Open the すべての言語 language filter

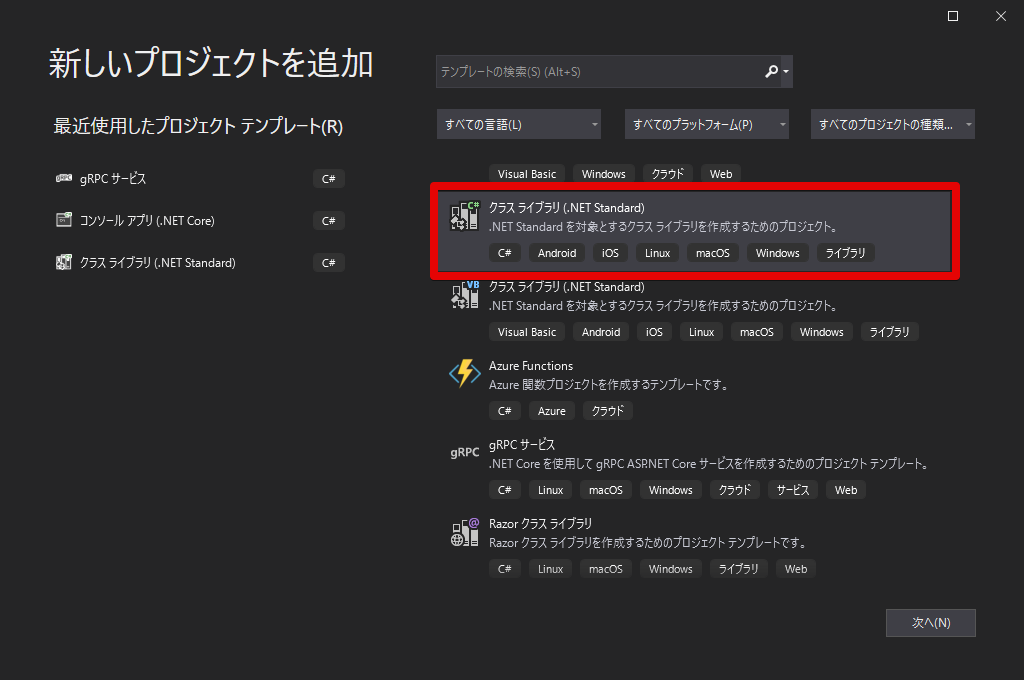coord(519,124)
